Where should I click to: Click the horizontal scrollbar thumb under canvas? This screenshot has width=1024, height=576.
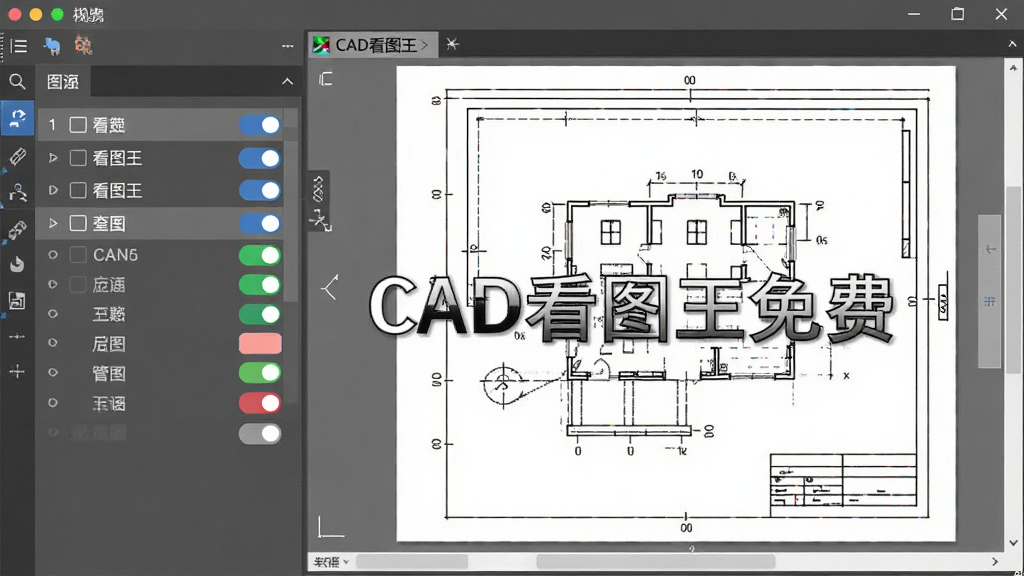click(656, 562)
